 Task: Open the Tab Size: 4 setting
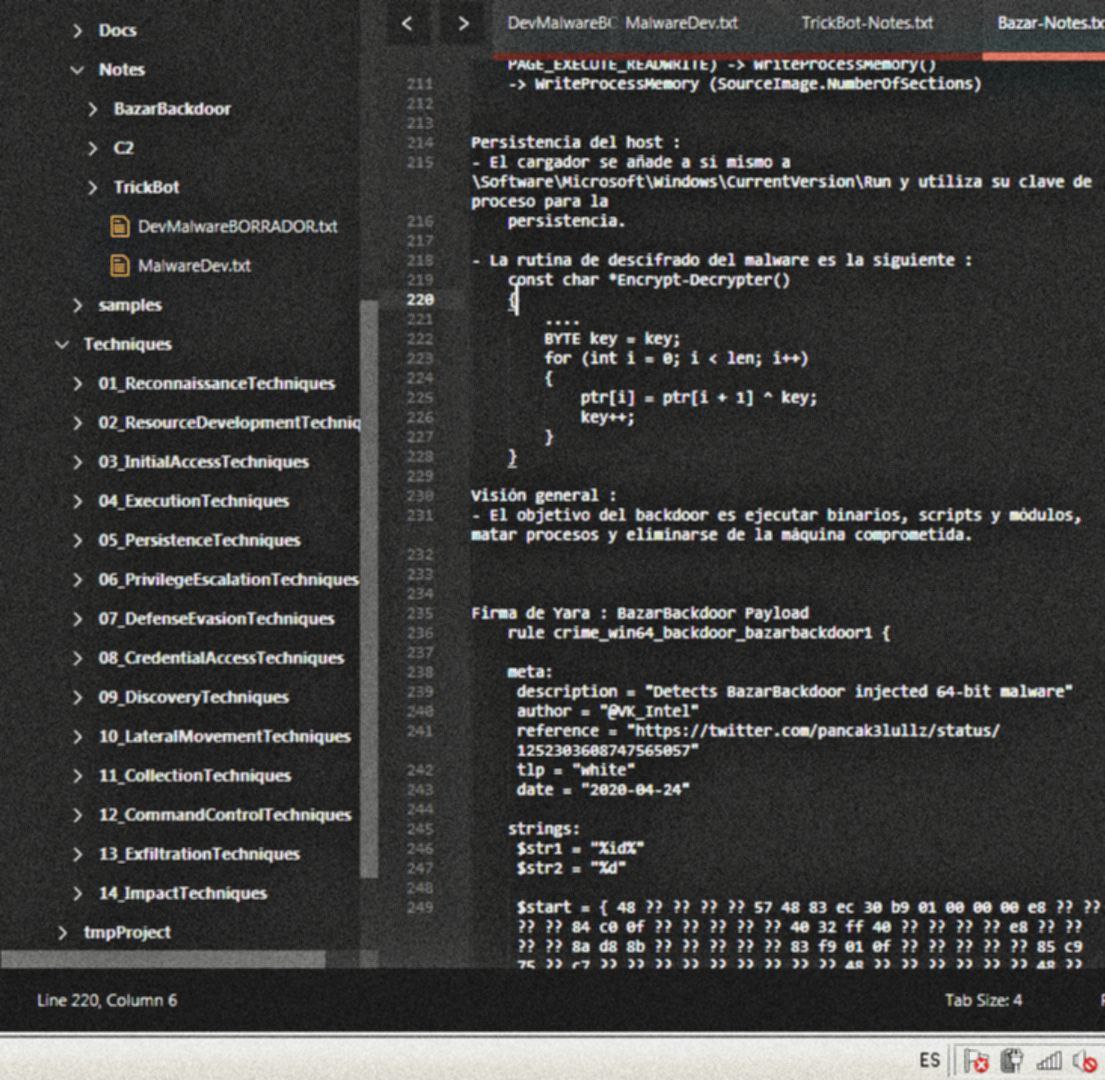coord(983,999)
